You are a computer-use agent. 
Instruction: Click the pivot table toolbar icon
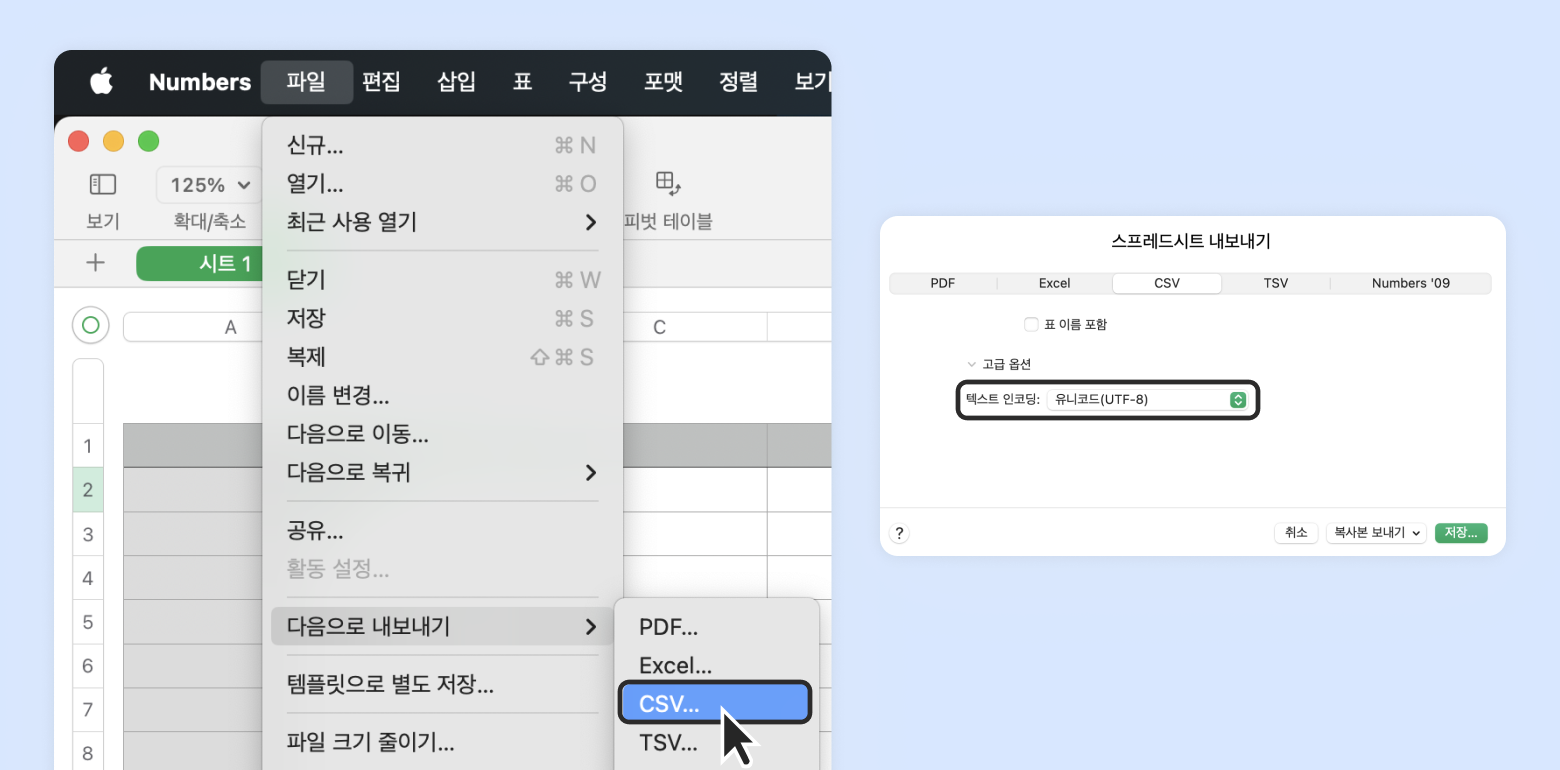pyautogui.click(x=668, y=183)
